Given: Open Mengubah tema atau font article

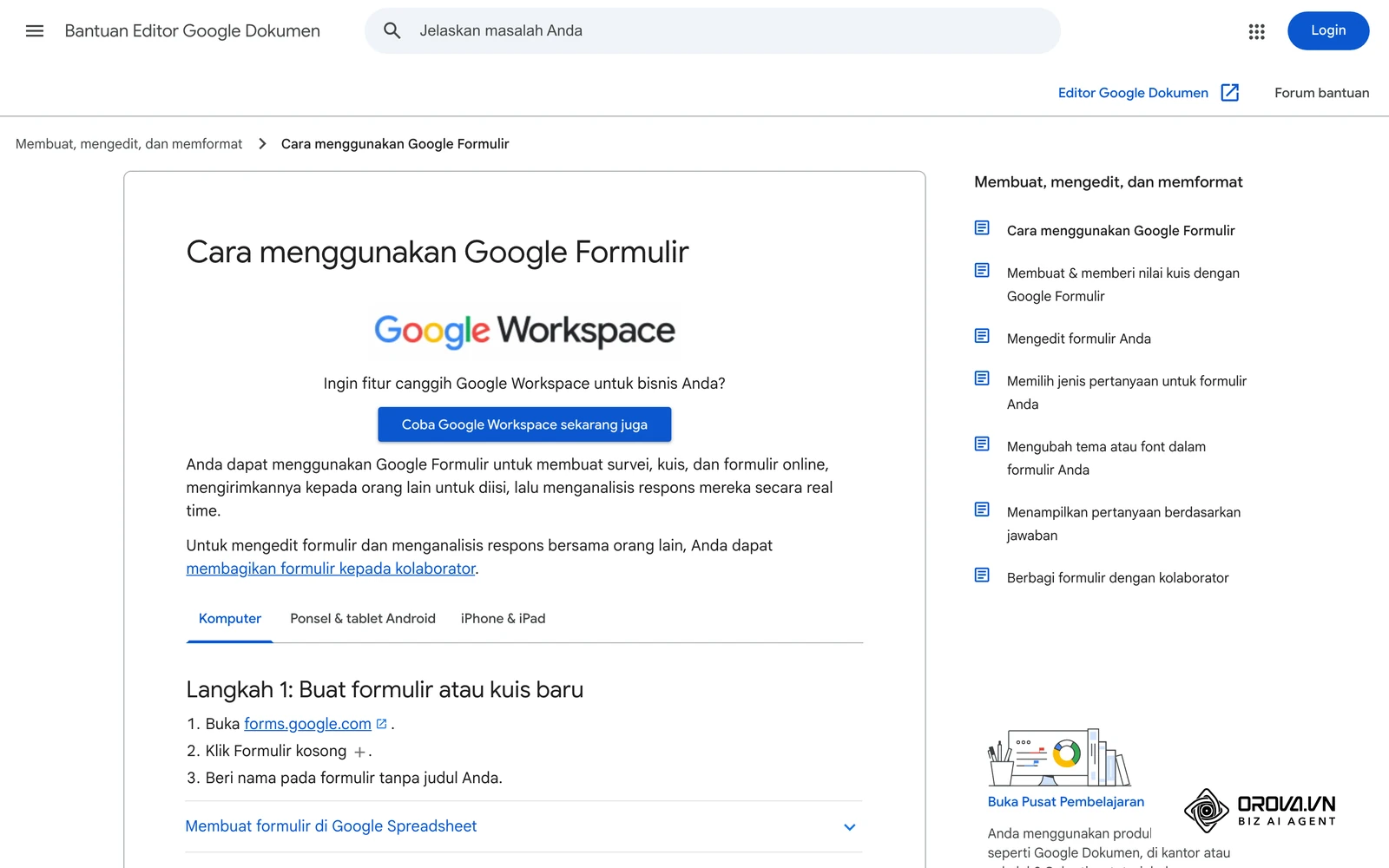Looking at the screenshot, I should coord(1106,458).
